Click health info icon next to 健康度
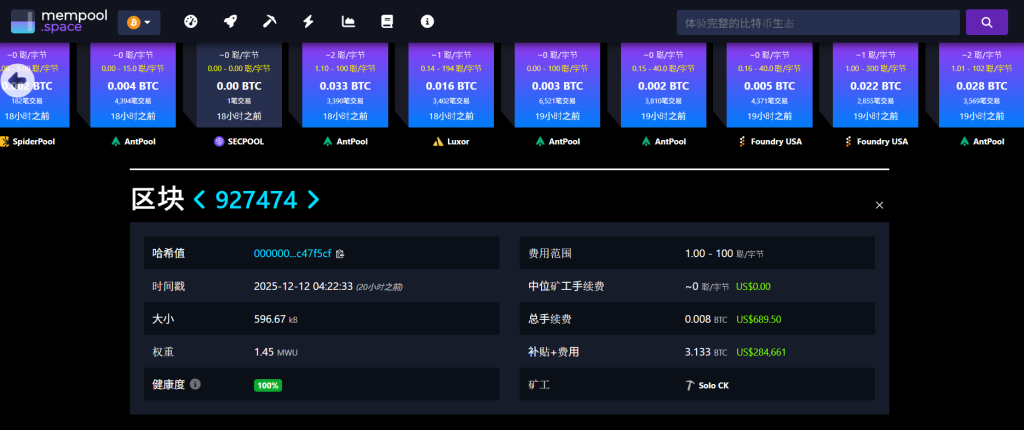 tap(195, 384)
